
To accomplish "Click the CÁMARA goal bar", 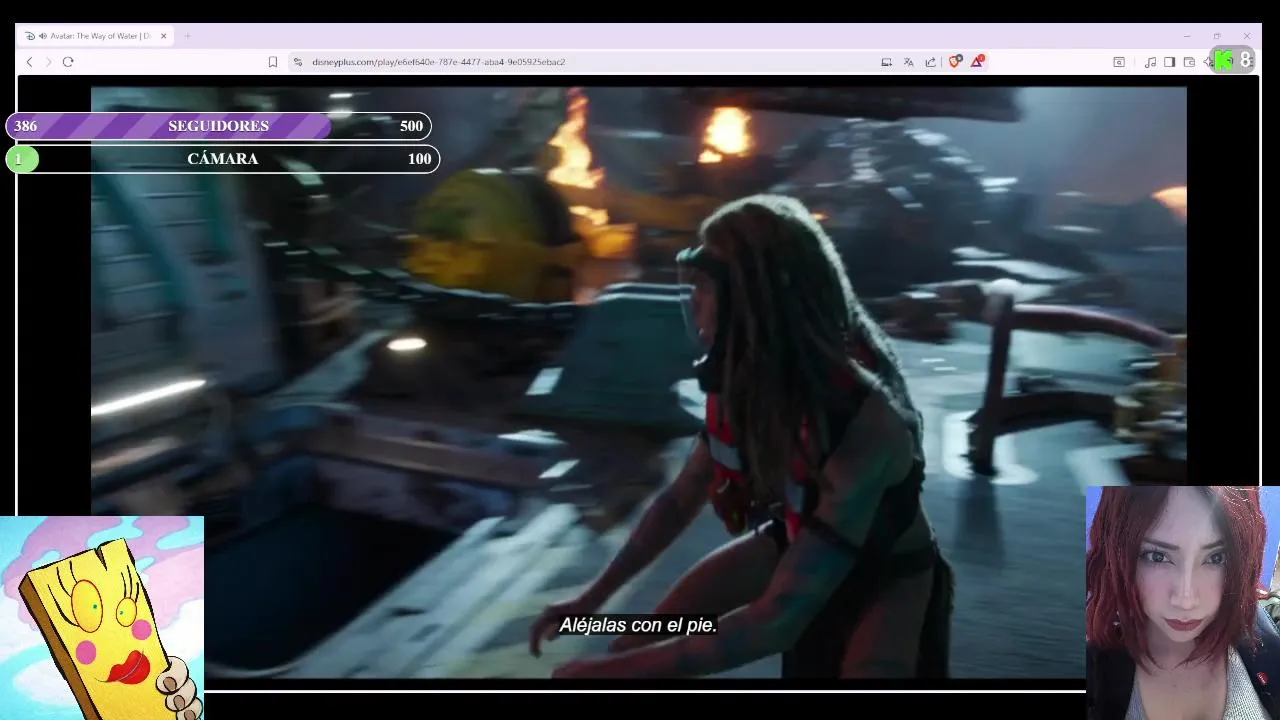I will tap(222, 159).
